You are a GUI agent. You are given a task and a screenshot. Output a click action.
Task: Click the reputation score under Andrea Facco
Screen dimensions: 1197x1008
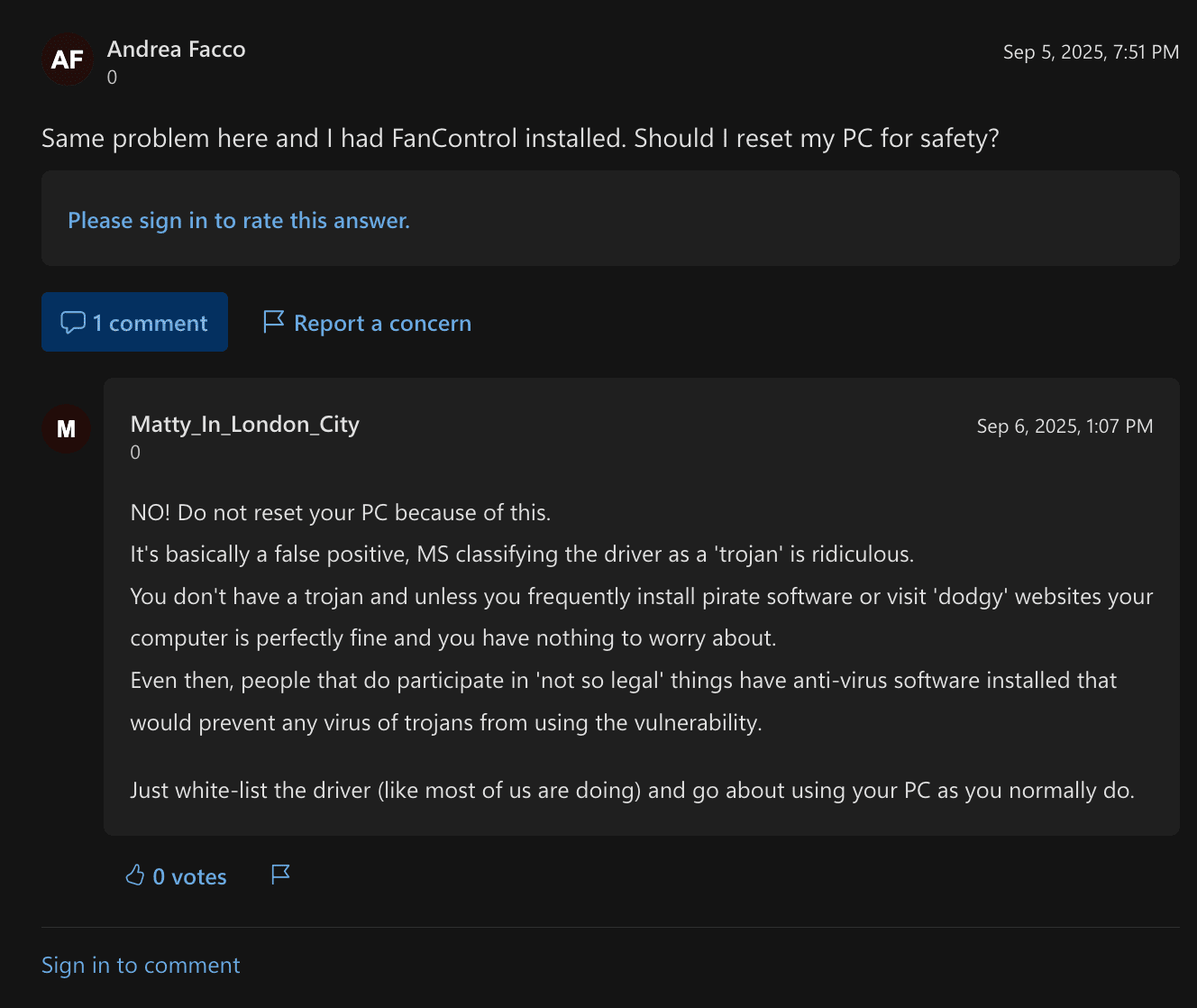[113, 78]
